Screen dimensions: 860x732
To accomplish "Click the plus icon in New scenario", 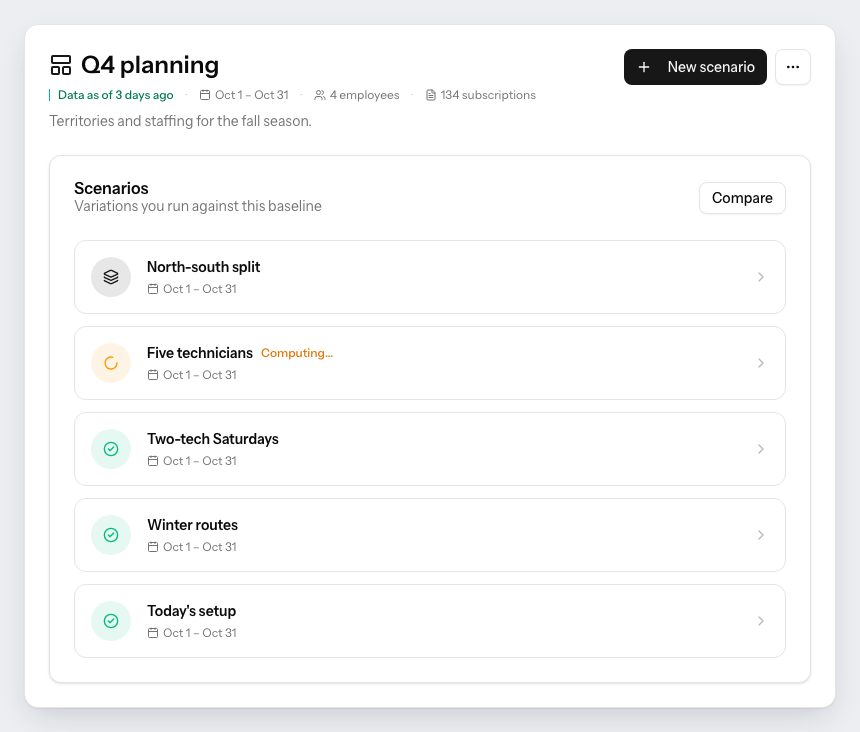I will click(644, 67).
